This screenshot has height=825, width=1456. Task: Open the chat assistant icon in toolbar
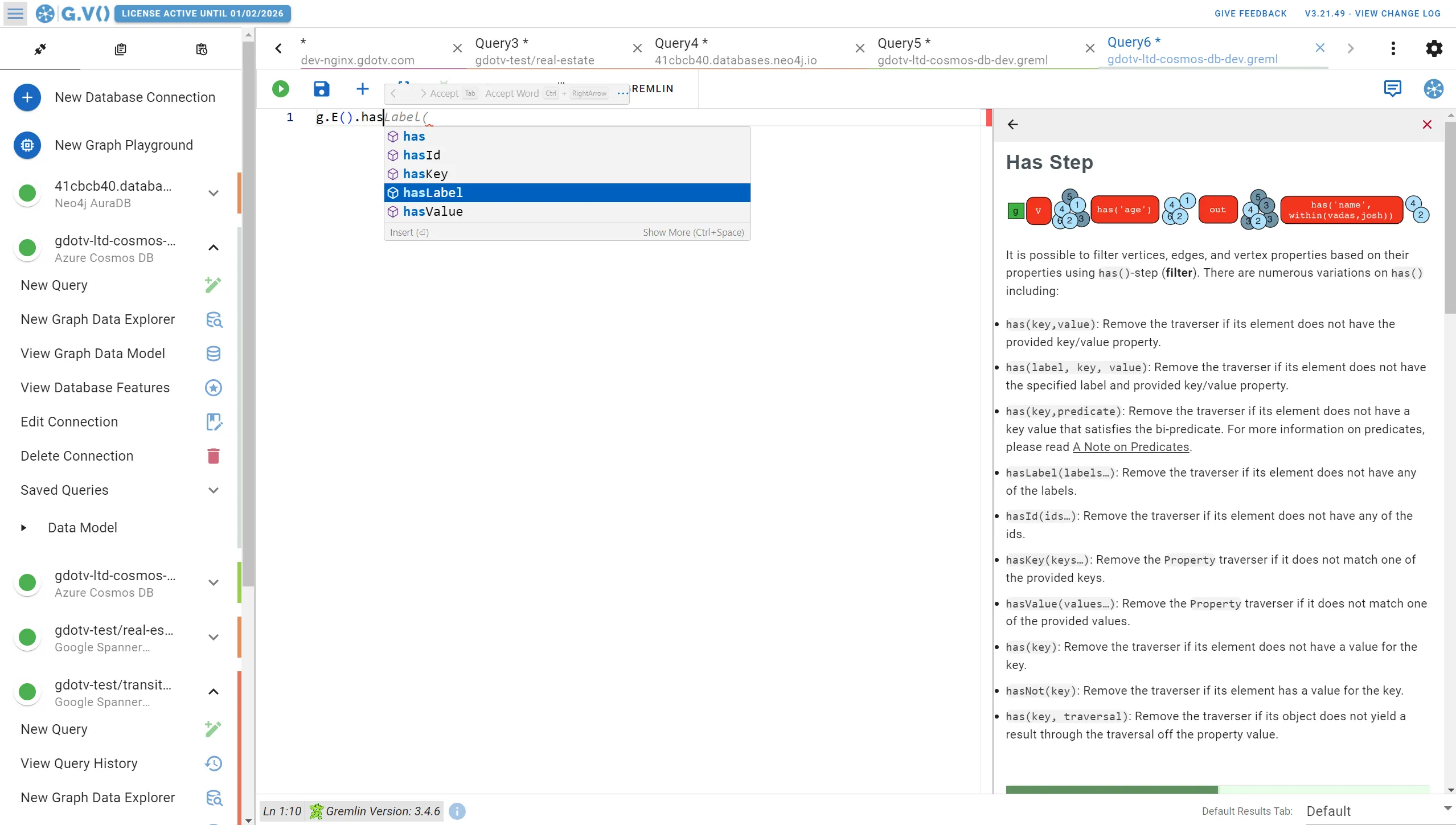pos(1392,89)
